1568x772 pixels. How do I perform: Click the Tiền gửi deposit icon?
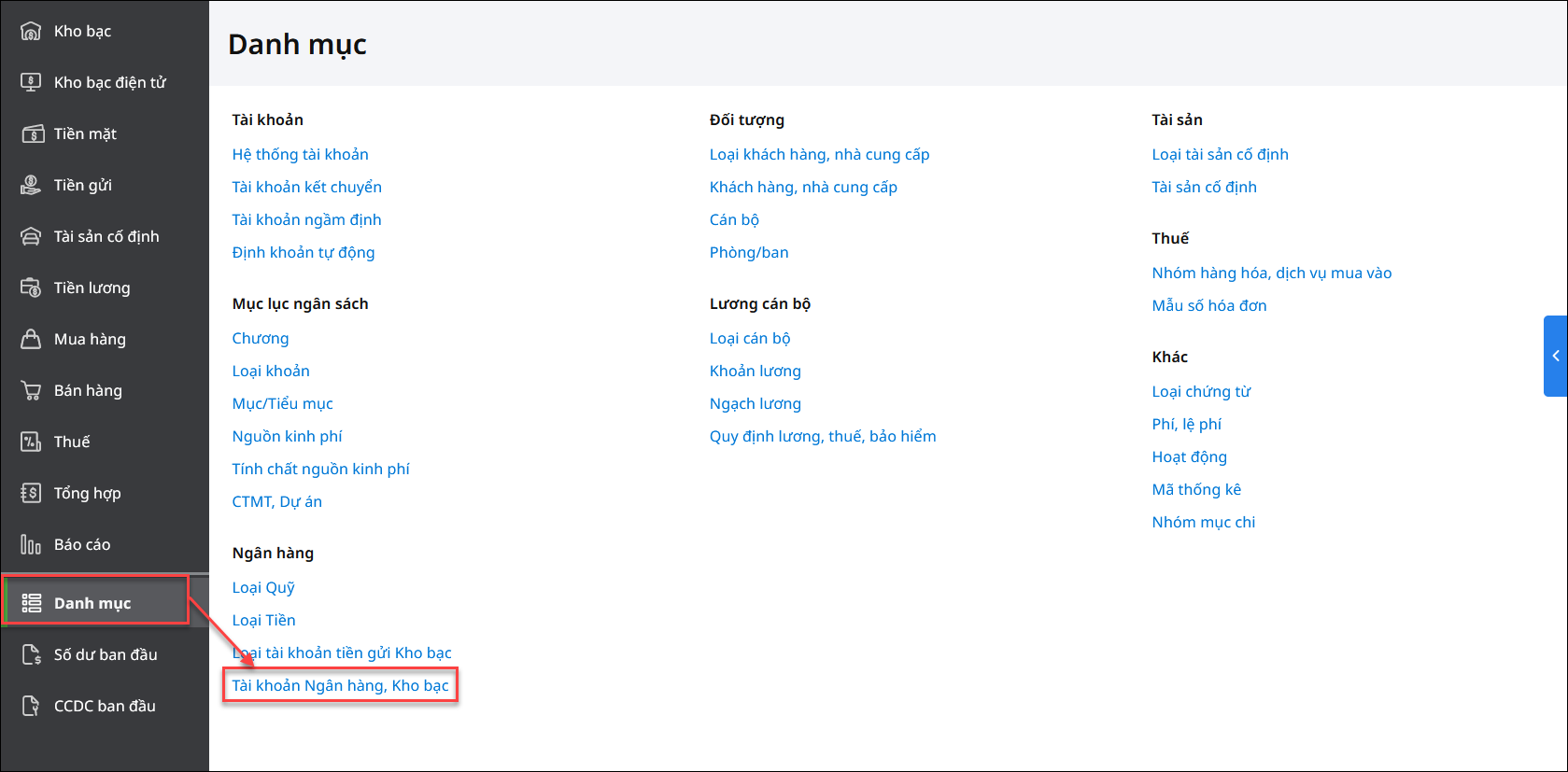pos(31,185)
